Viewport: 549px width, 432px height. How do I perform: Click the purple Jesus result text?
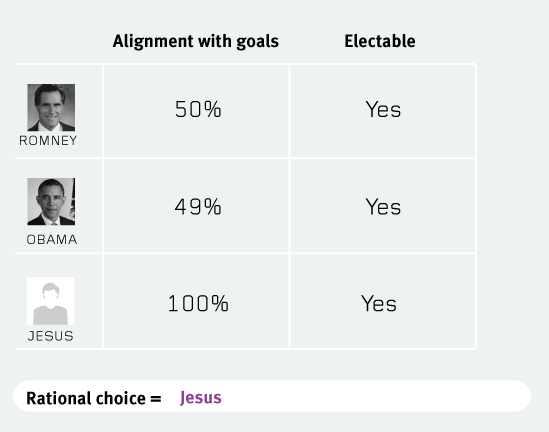[x=201, y=398]
